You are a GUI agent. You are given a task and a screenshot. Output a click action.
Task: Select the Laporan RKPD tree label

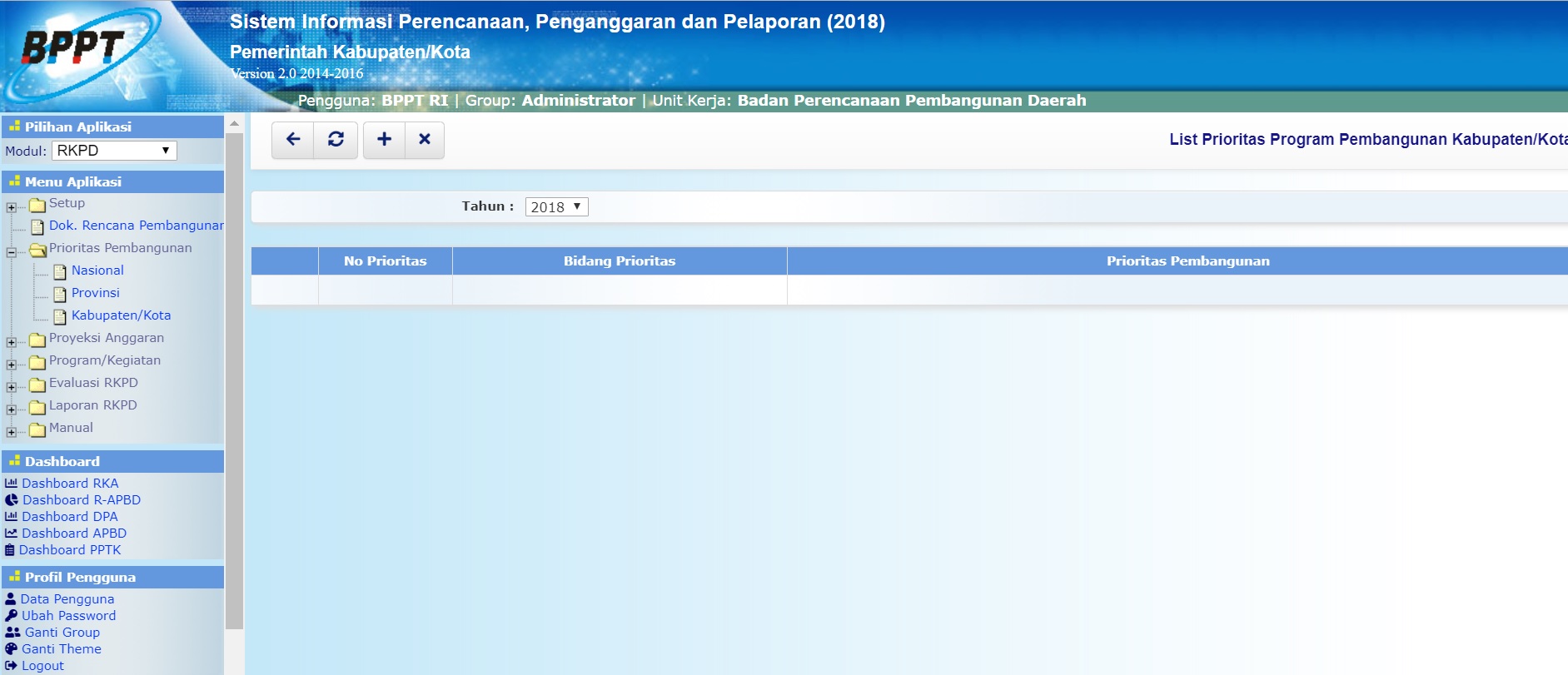(92, 405)
